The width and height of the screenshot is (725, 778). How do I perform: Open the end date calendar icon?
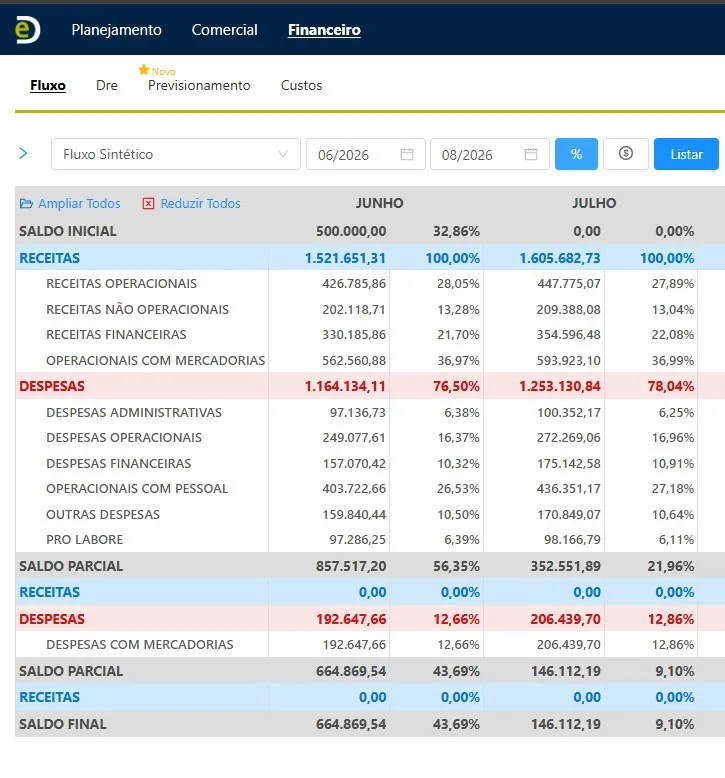(x=531, y=154)
